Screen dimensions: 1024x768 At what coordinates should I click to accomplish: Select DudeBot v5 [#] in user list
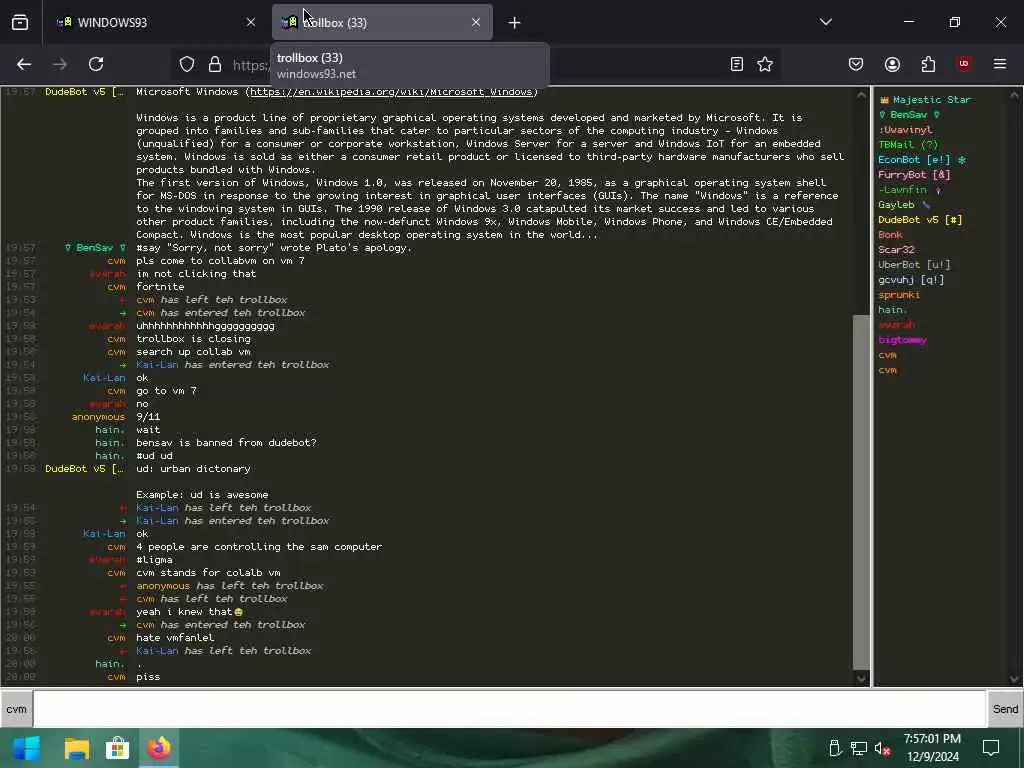[x=920, y=220]
